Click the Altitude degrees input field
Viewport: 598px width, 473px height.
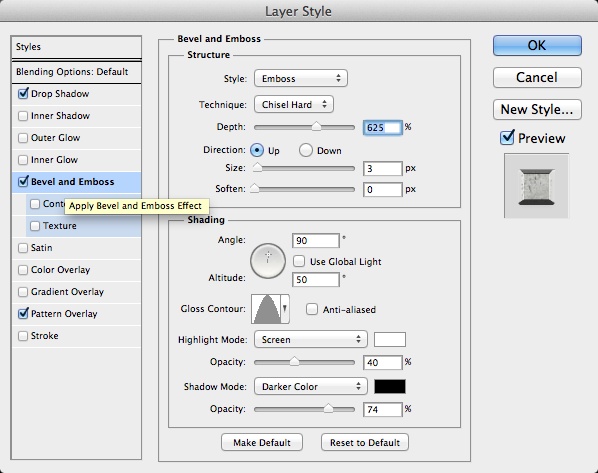click(x=315, y=280)
